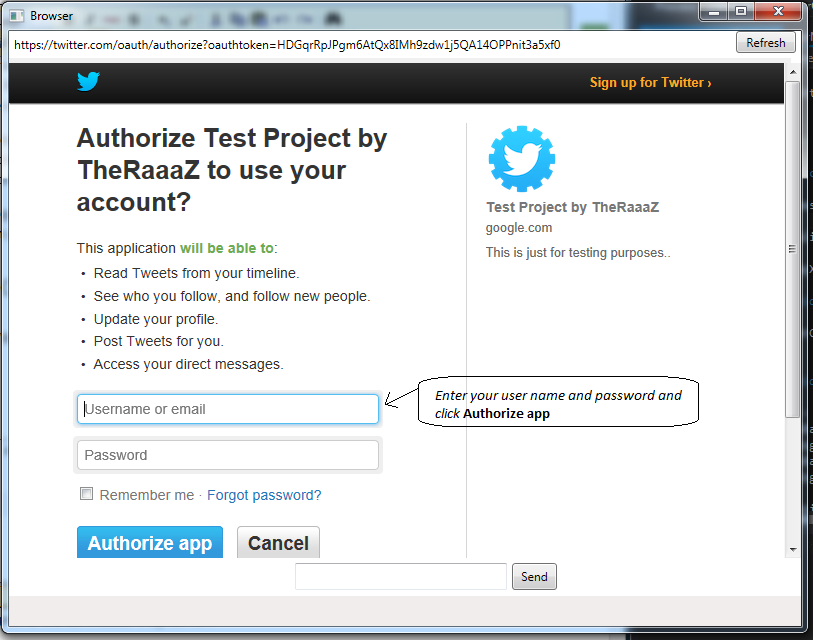The width and height of the screenshot is (813, 640).
Task: Click 'Read Tweets from your timeline.' text
Action: click(x=197, y=273)
